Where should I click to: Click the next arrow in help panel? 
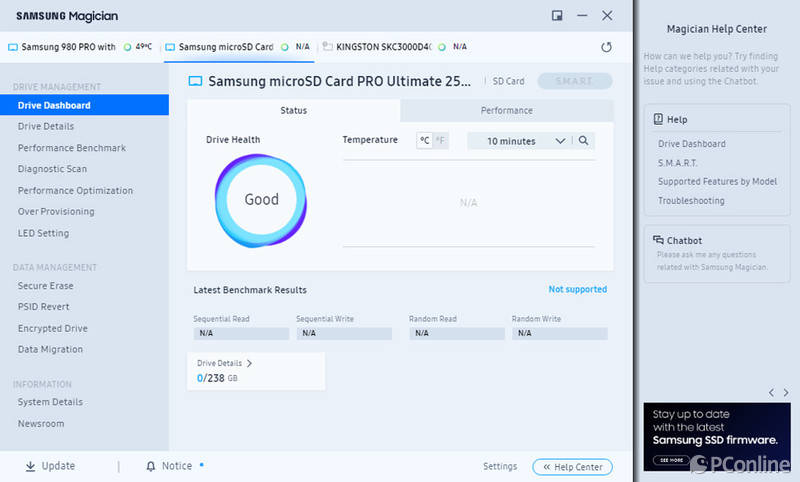(x=786, y=392)
